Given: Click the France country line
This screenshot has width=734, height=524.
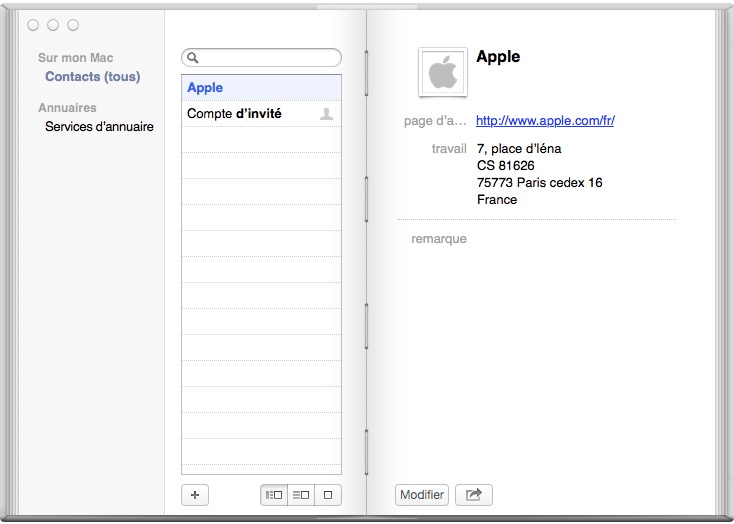Looking at the screenshot, I should (497, 200).
